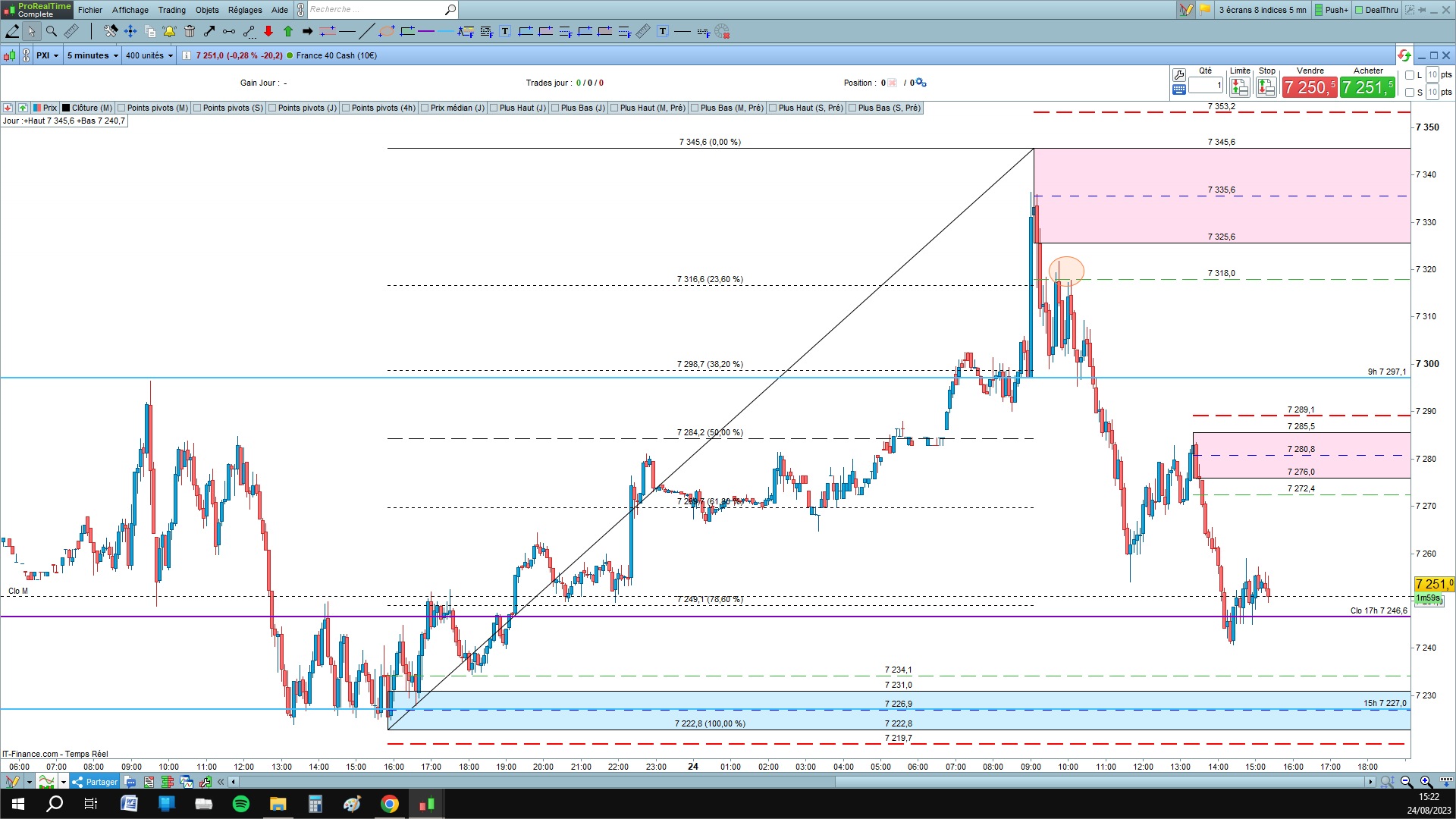Click the magnifier zoom tool
The image size is (1456, 819).
[52, 31]
